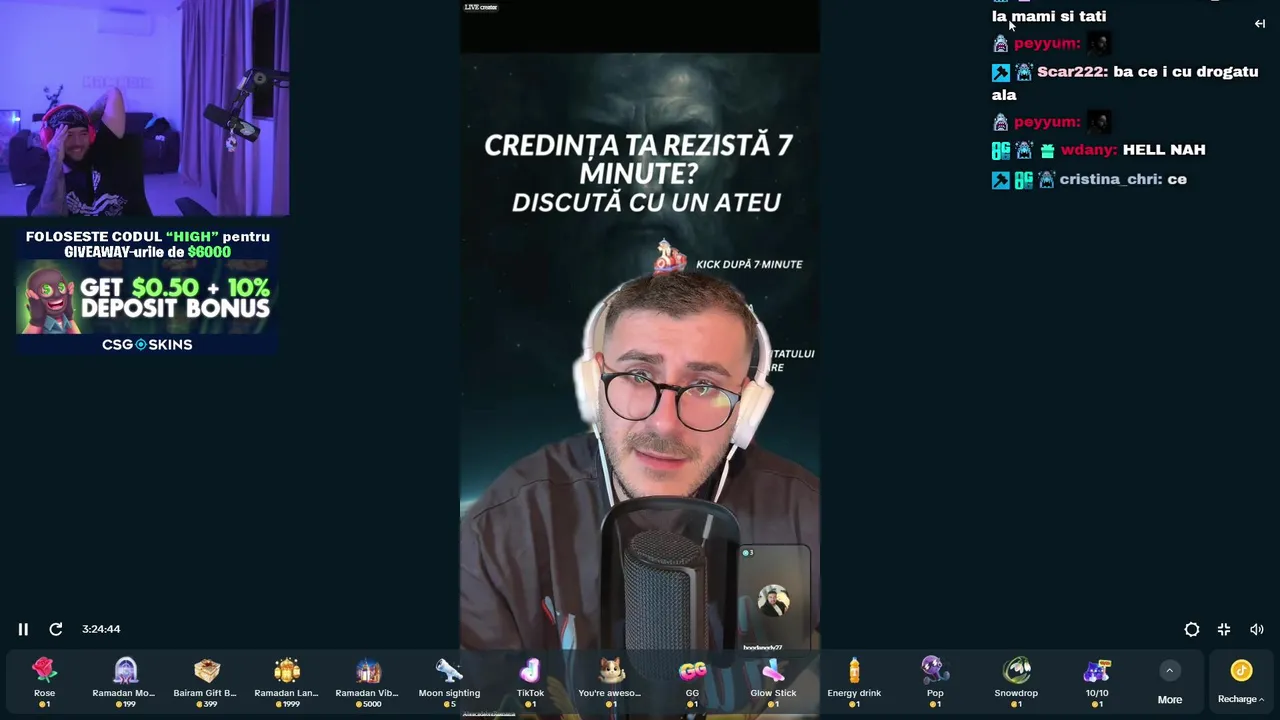Send the Moon sighting telescope gift

[449, 682]
